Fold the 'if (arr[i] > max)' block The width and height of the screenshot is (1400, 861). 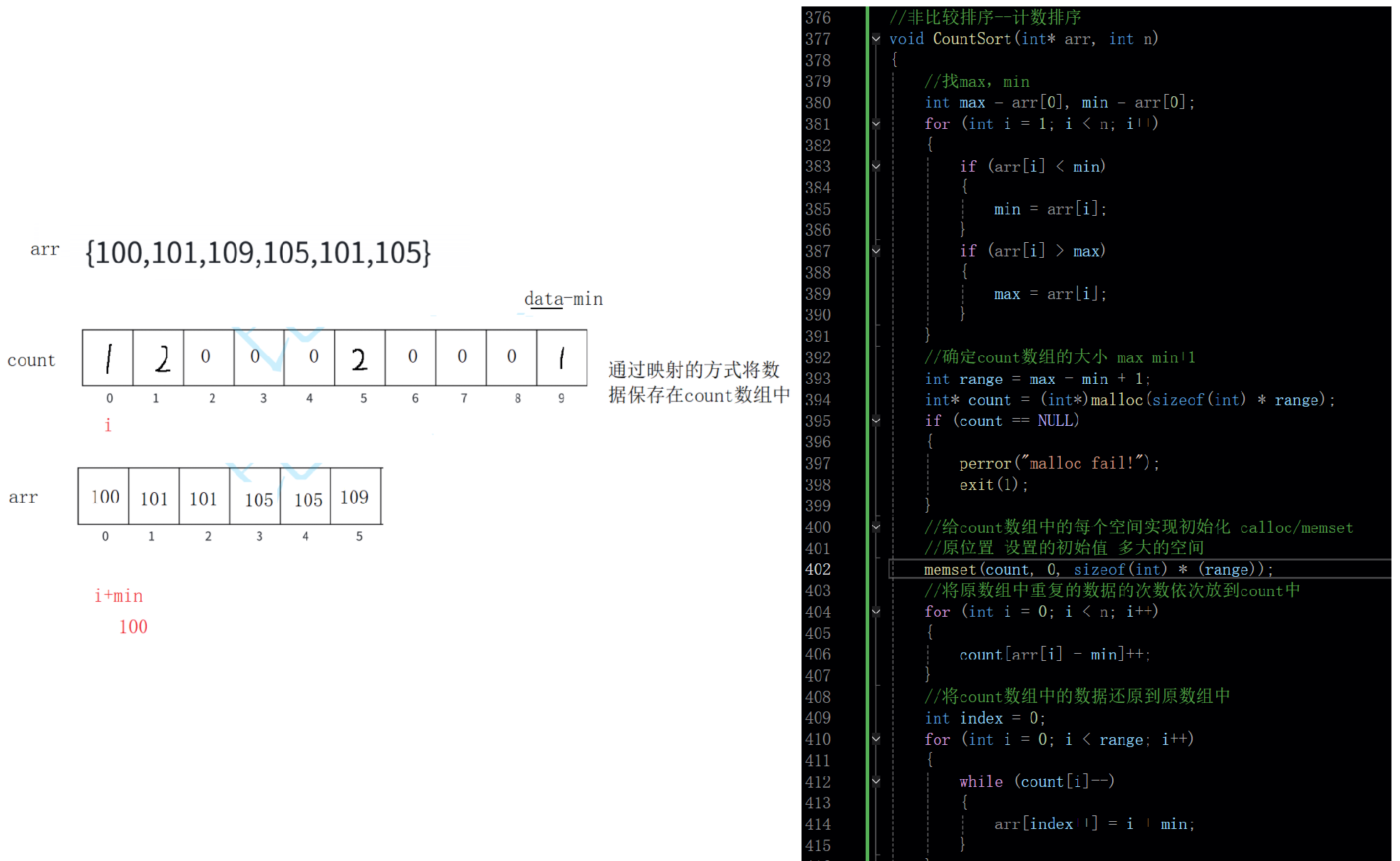[x=876, y=251]
